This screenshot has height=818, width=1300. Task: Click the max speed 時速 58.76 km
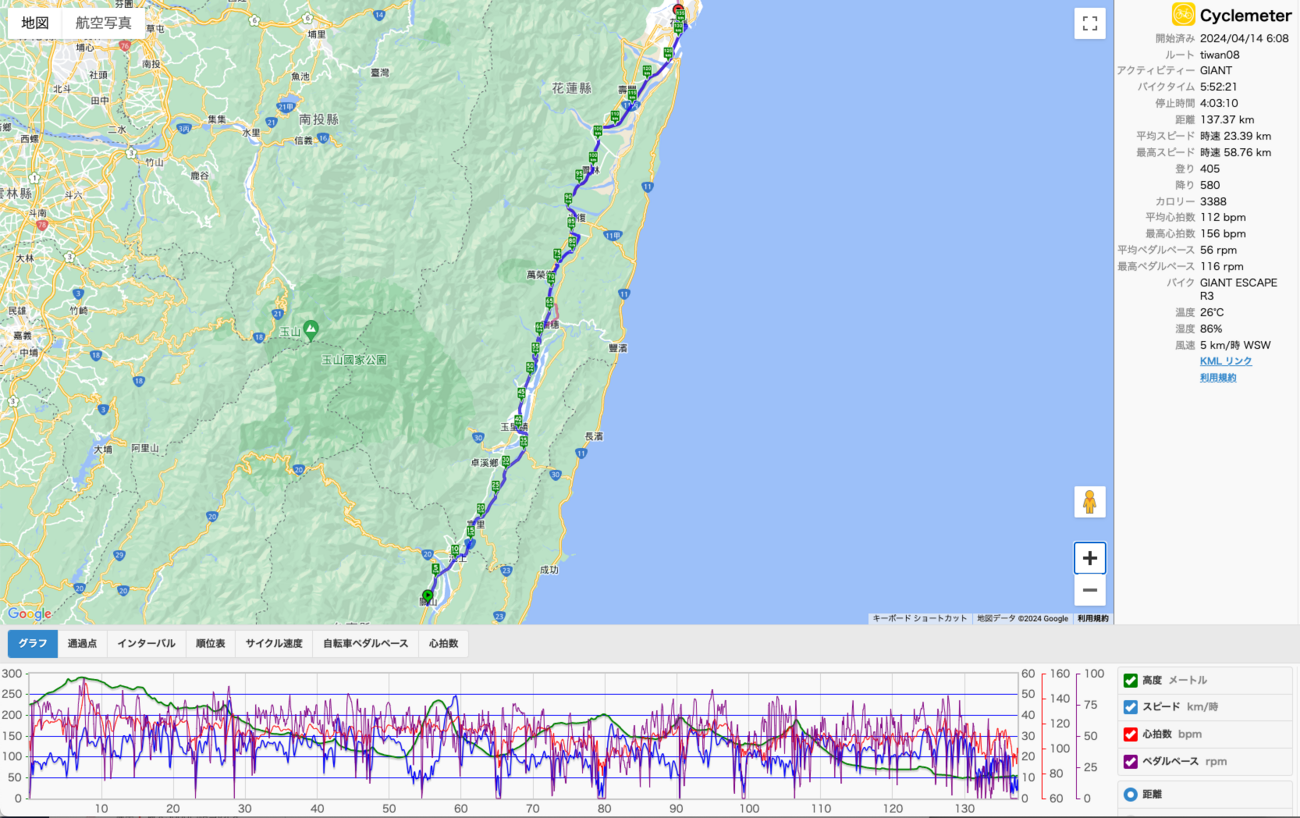point(1236,152)
